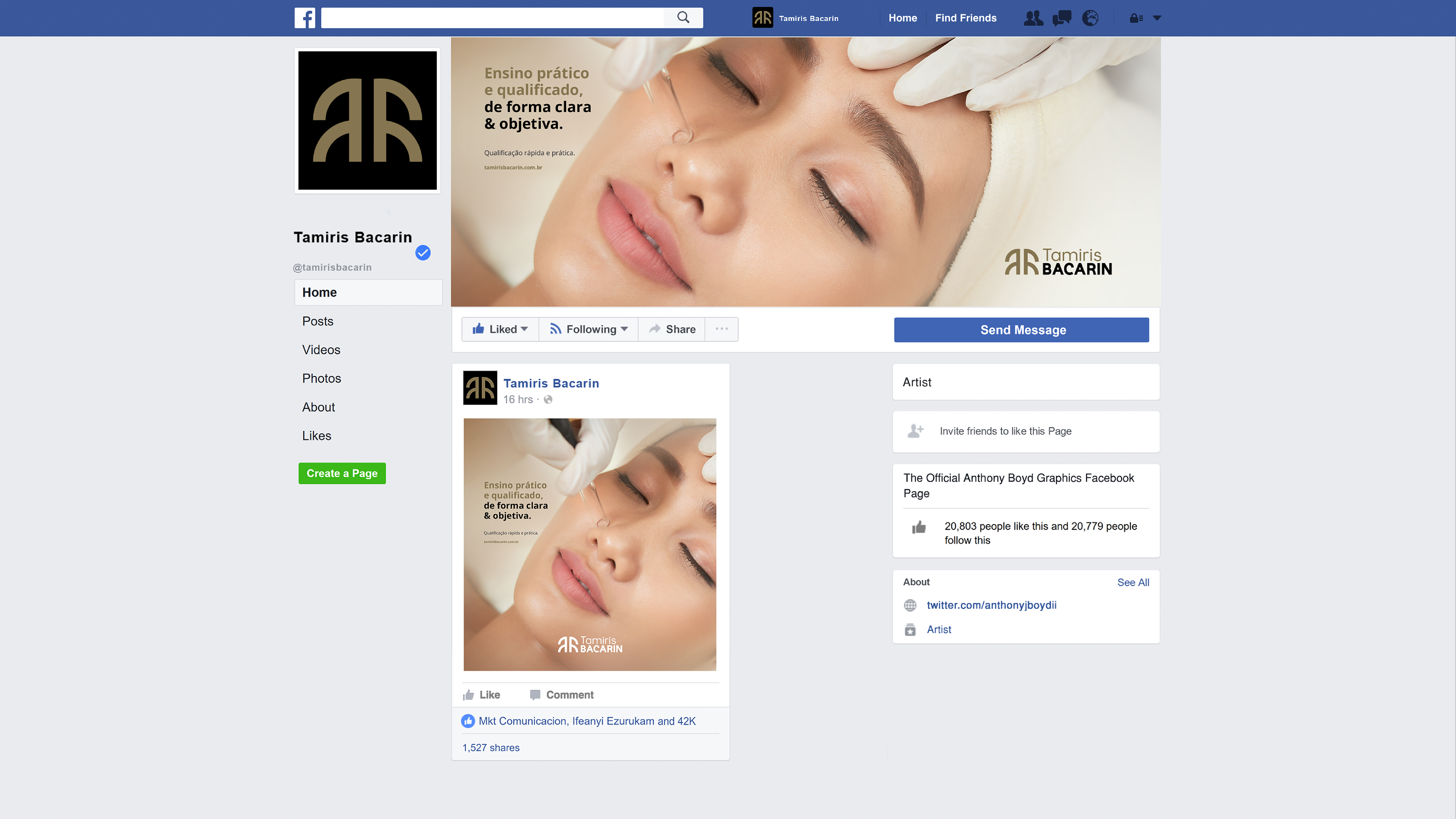Image resolution: width=1456 pixels, height=819 pixels.
Task: Open the notifications globe icon
Action: click(x=1090, y=18)
